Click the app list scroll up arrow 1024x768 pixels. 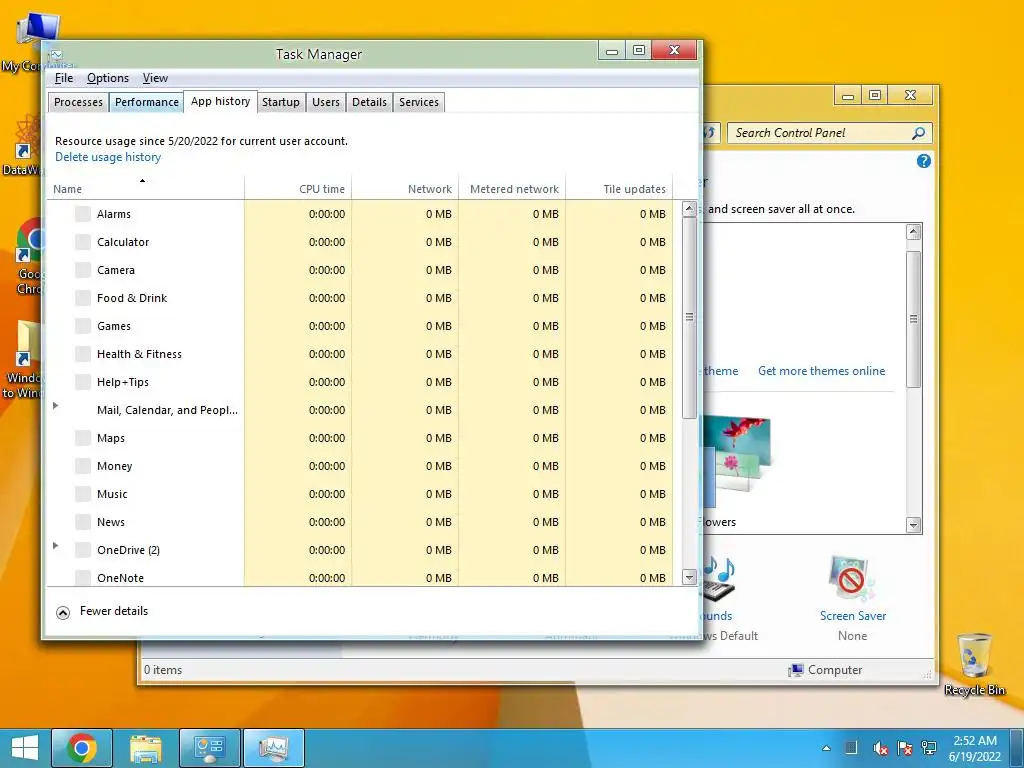pyautogui.click(x=689, y=209)
